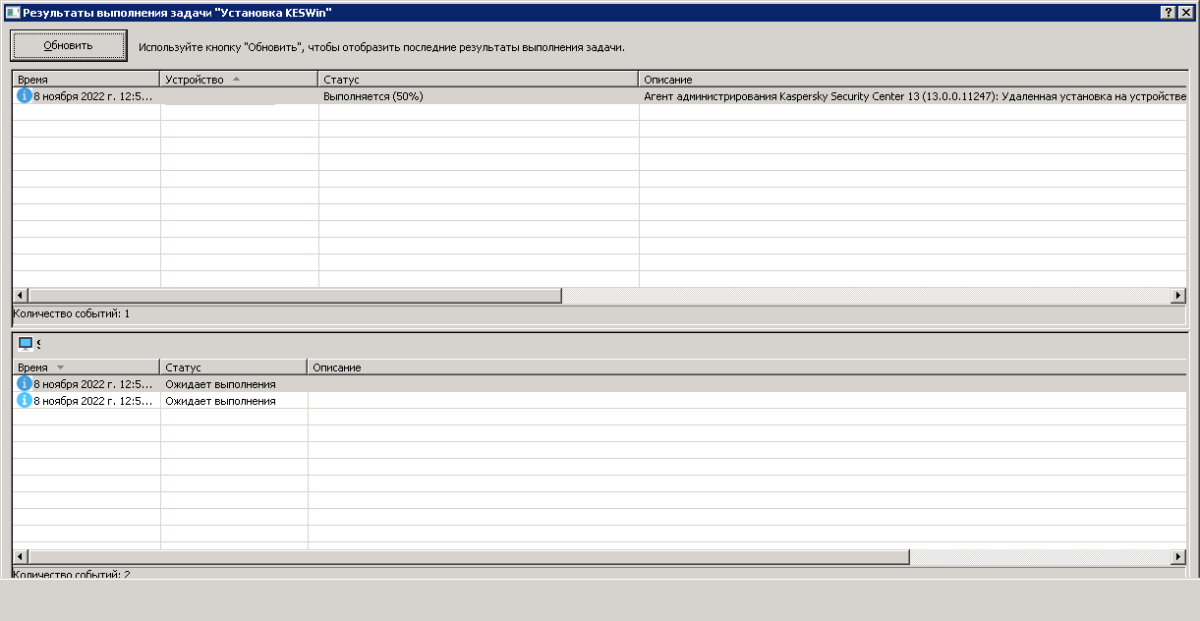Click info icon of Выполняется (50%) row
The image size is (1200, 621).
pos(25,96)
